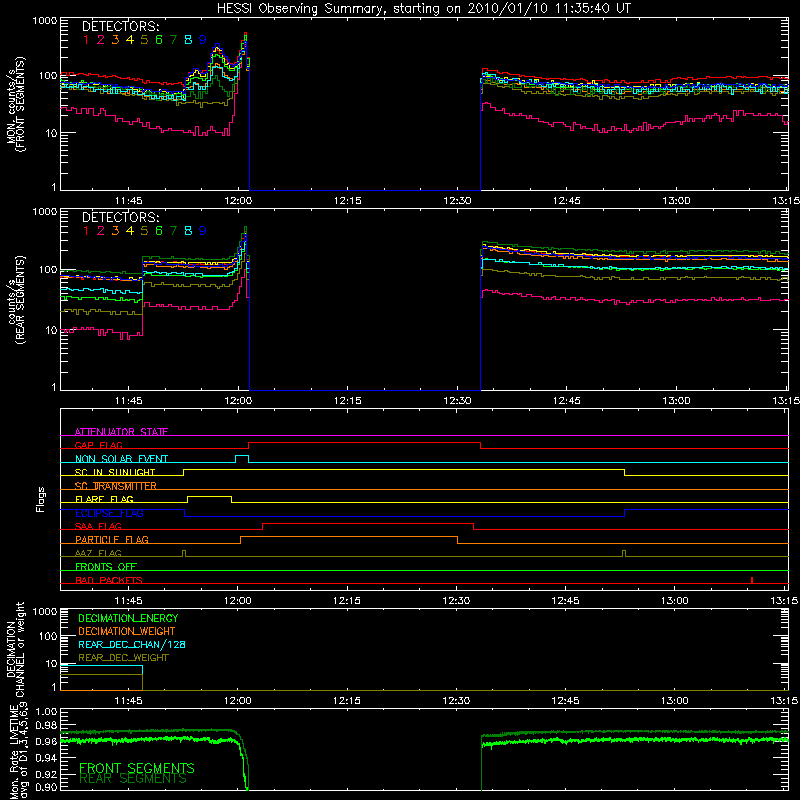Click the REAR_DEC_WEIGHT legend entry

coord(123,658)
